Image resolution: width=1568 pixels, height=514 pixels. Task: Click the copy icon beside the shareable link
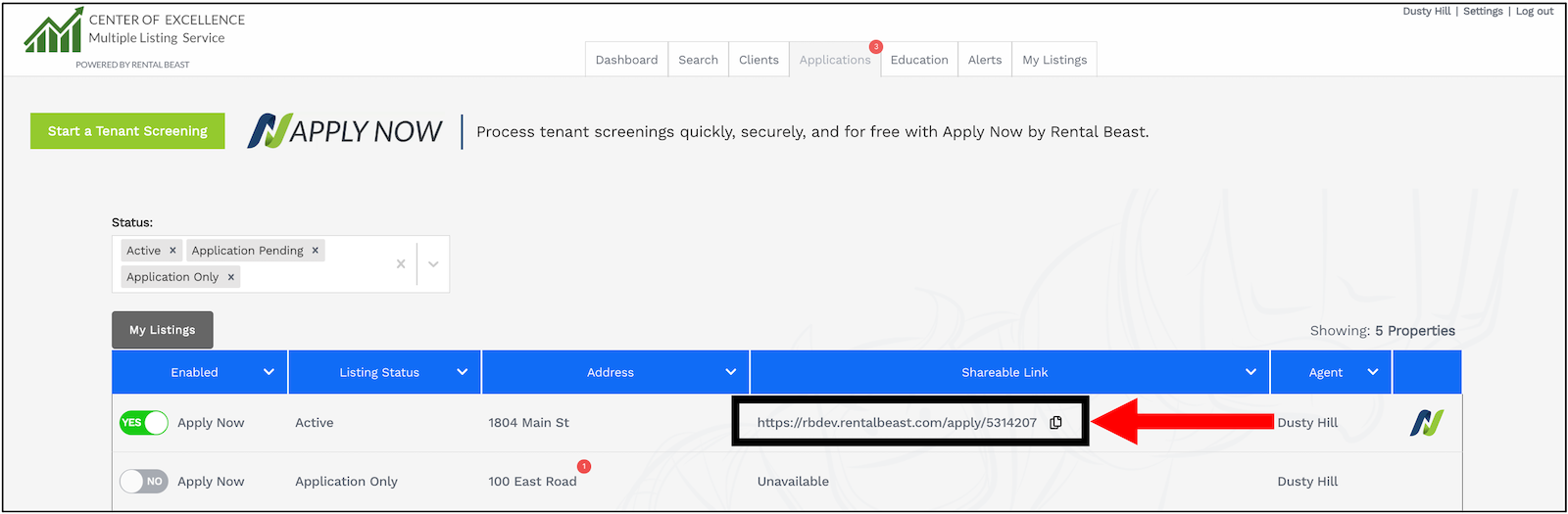1055,423
